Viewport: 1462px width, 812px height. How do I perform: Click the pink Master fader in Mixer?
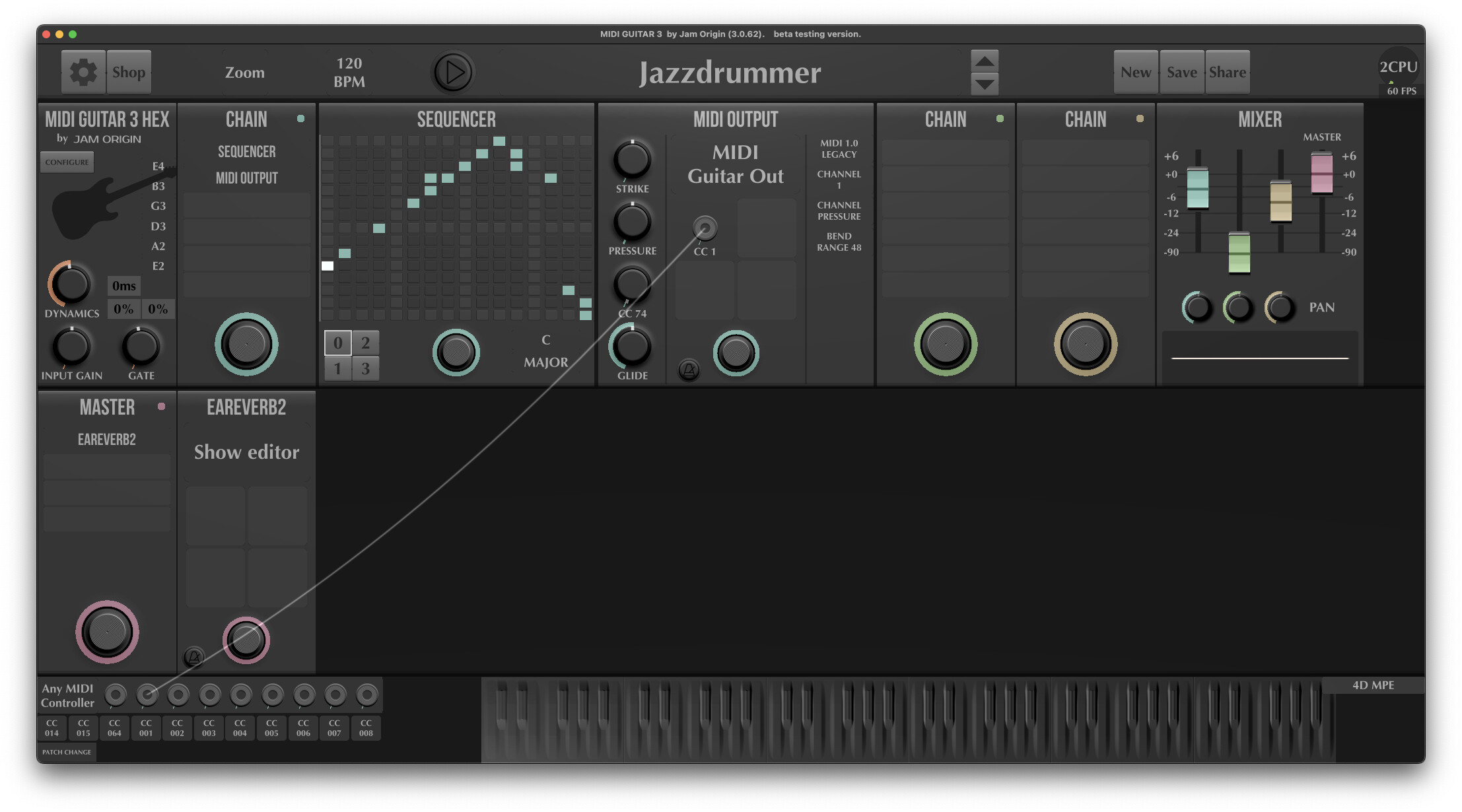(x=1321, y=173)
